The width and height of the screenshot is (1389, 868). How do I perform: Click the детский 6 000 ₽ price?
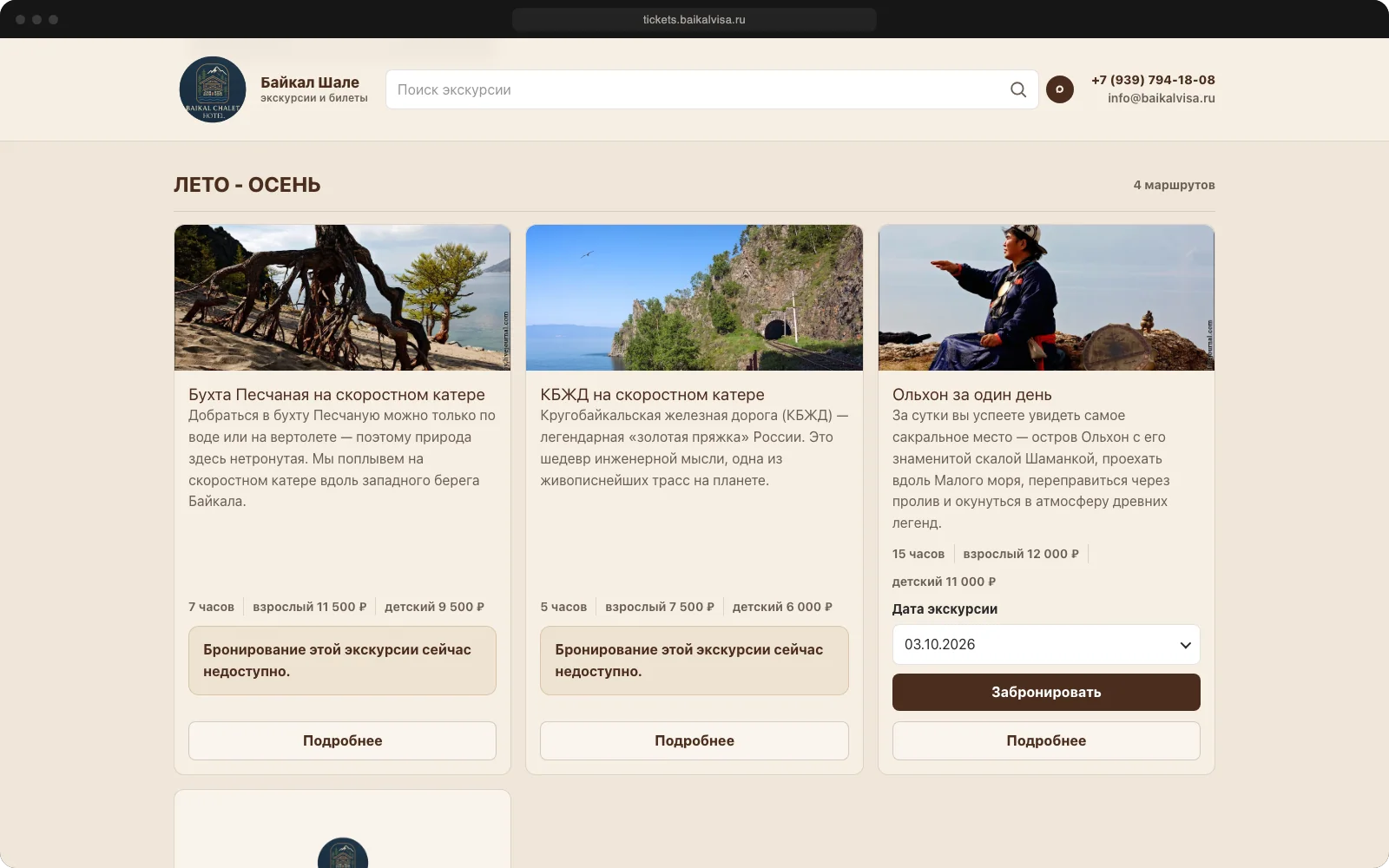pos(782,607)
